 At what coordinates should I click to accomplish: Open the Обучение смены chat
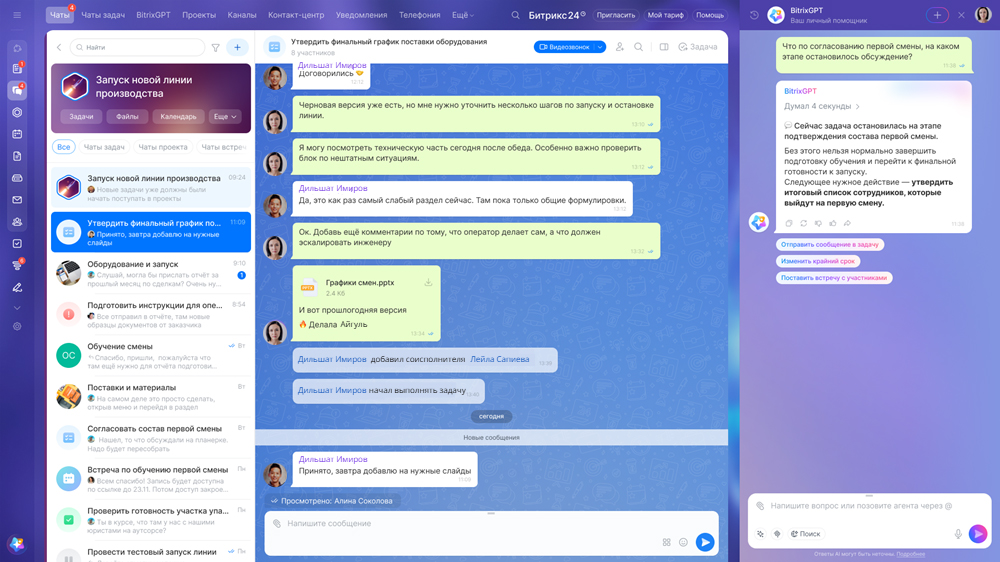point(151,355)
